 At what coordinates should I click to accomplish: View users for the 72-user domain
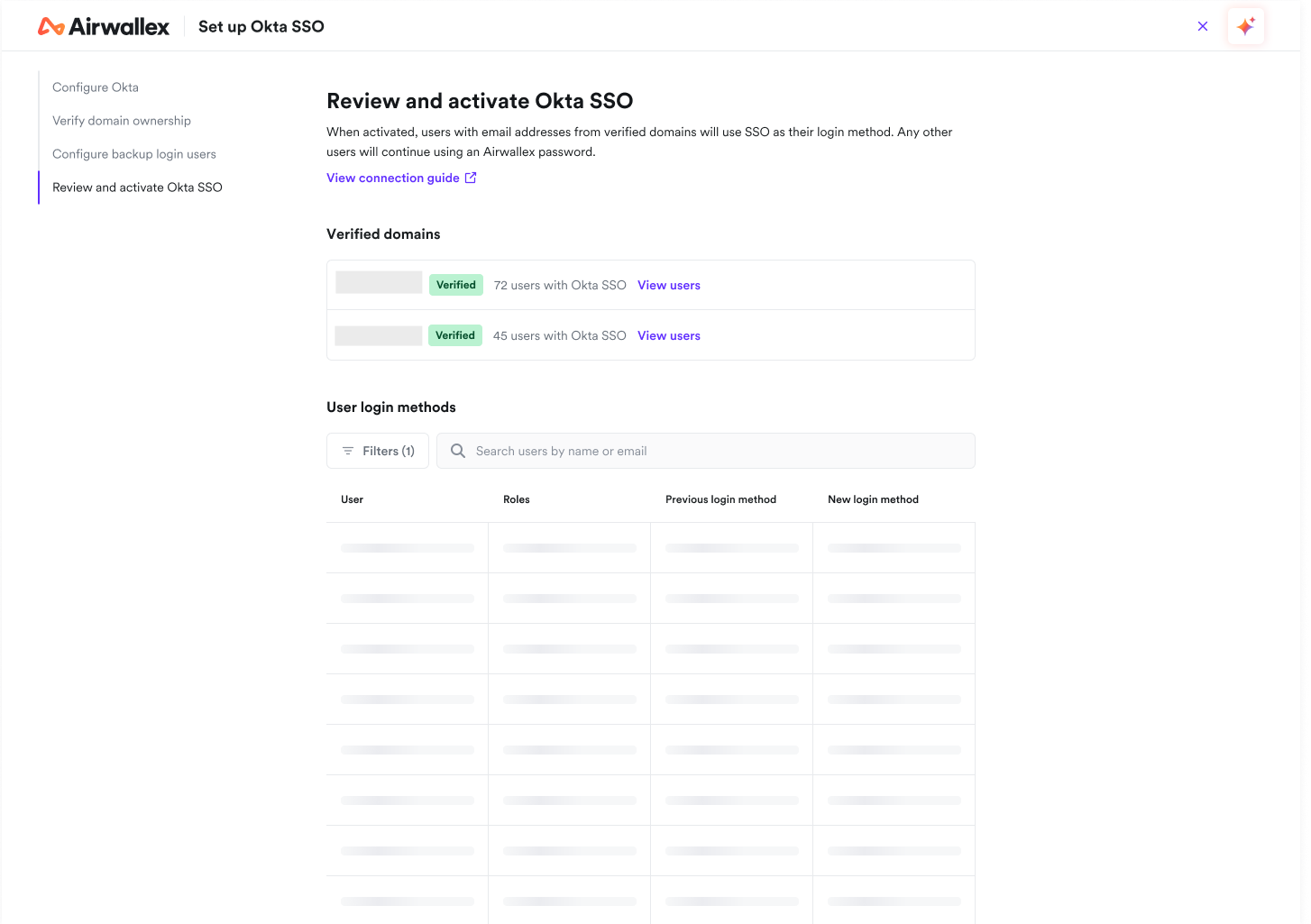coord(669,285)
